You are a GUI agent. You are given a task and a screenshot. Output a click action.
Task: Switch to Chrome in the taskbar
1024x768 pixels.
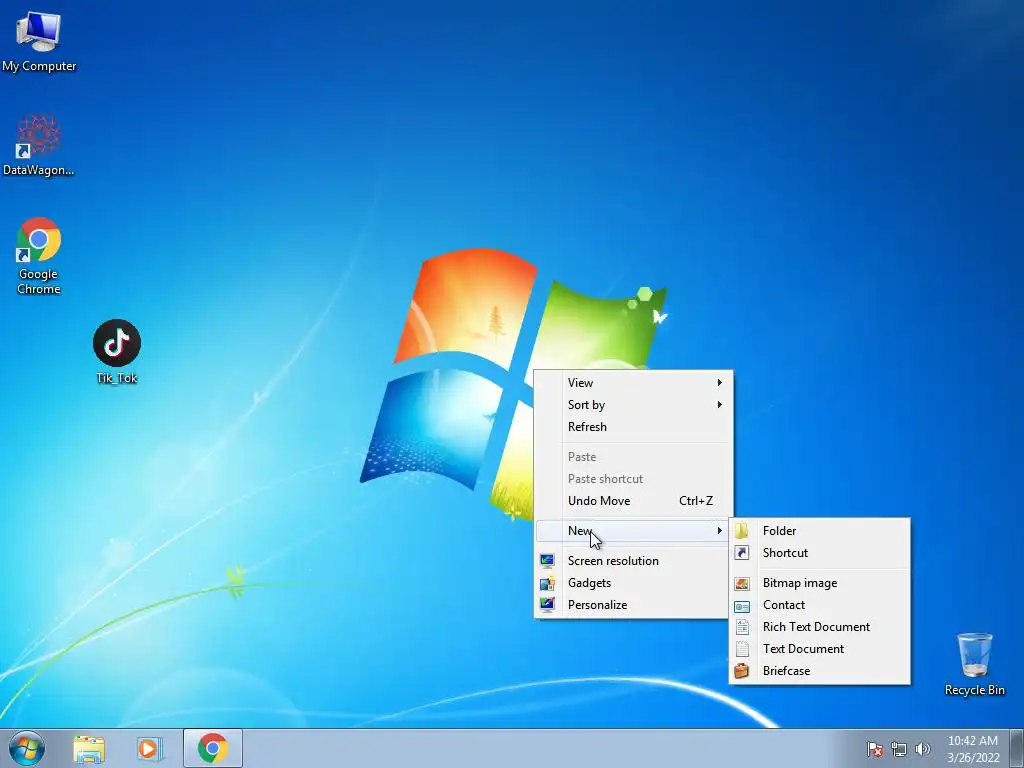point(212,748)
